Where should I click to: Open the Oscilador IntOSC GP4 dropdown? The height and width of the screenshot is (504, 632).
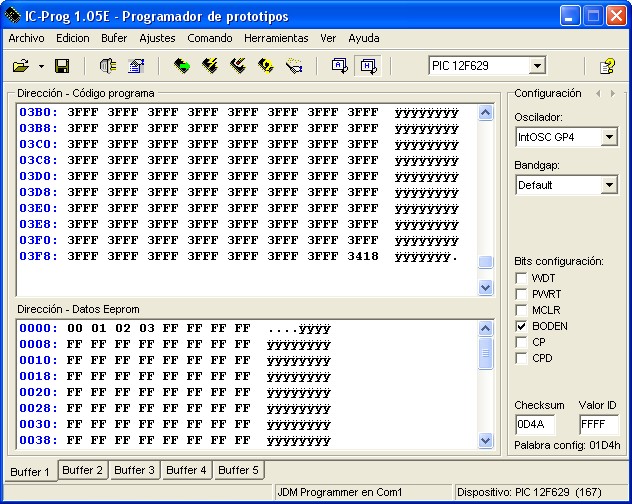609,137
